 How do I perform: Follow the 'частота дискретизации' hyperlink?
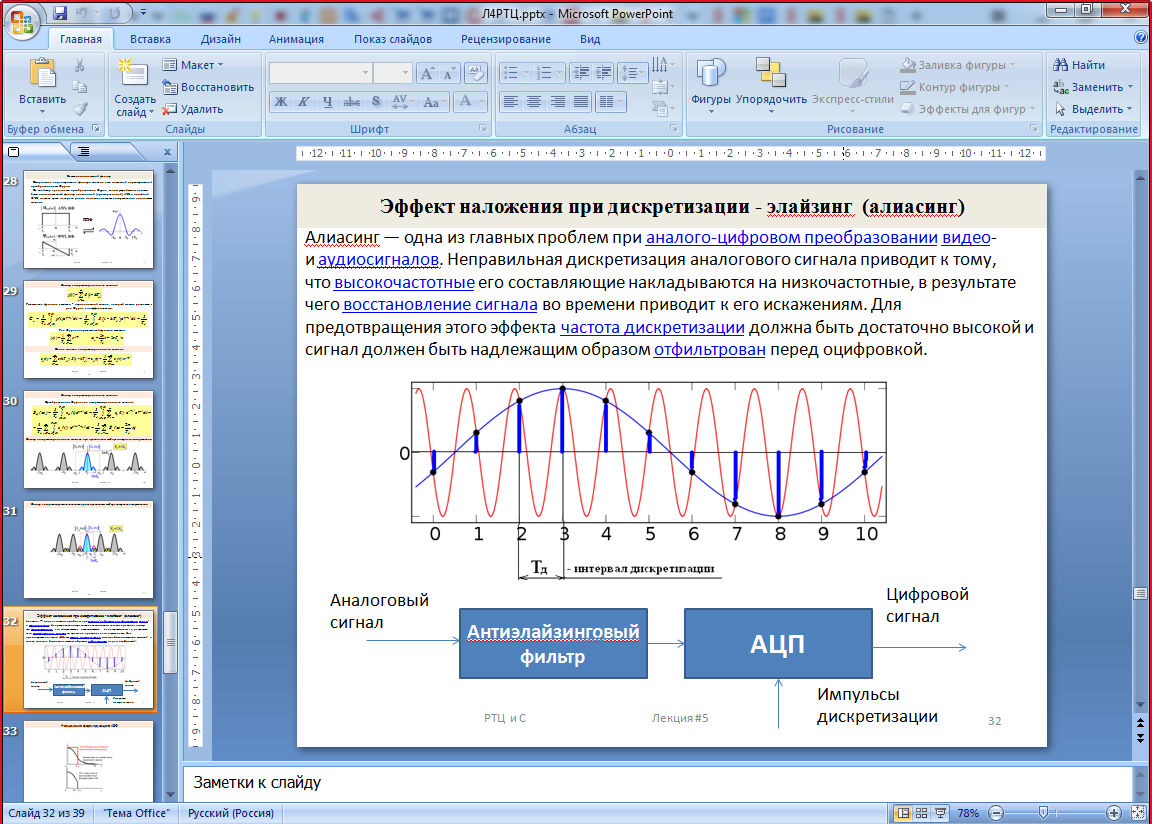coord(652,327)
